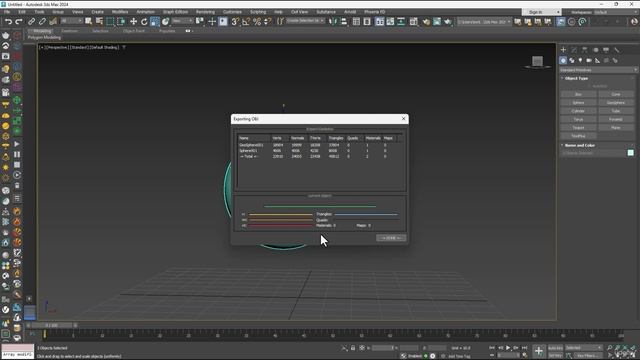Click the Box primitive button
This screenshot has width=640, height=360.
click(x=578, y=94)
